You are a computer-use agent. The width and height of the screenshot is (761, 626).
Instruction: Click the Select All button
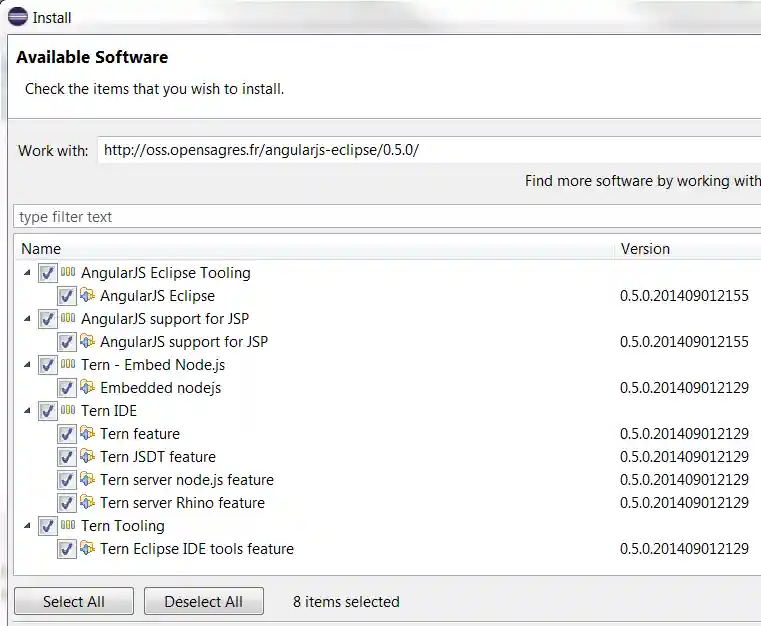(74, 601)
